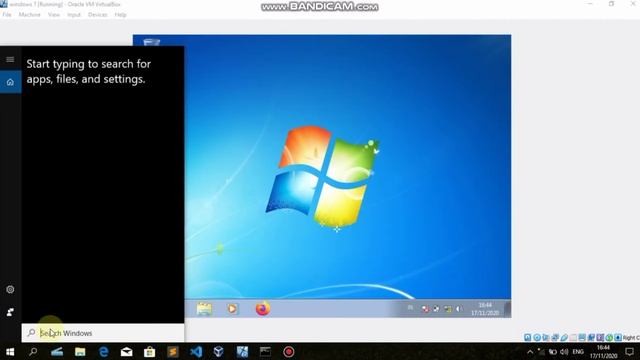The width and height of the screenshot is (640, 360).
Task: Click the Search Windows input field
Action: tap(103, 333)
